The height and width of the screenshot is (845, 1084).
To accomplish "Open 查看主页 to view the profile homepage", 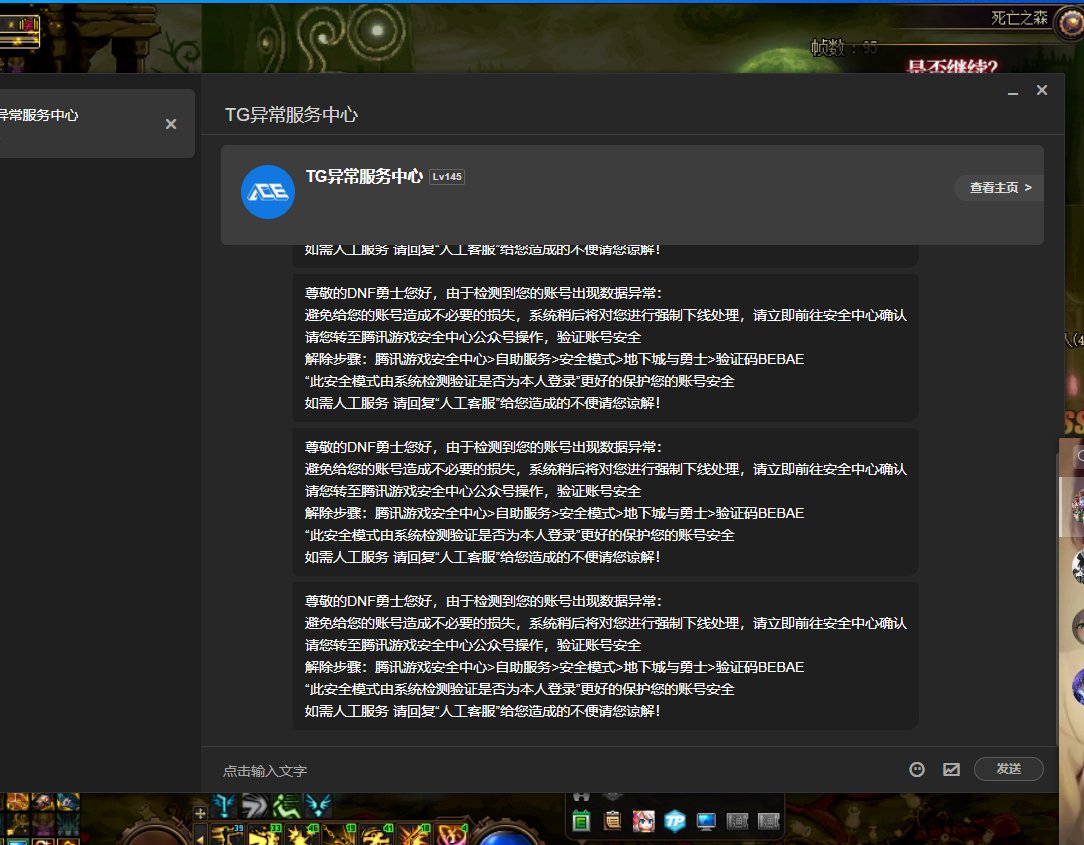I will tap(996, 186).
